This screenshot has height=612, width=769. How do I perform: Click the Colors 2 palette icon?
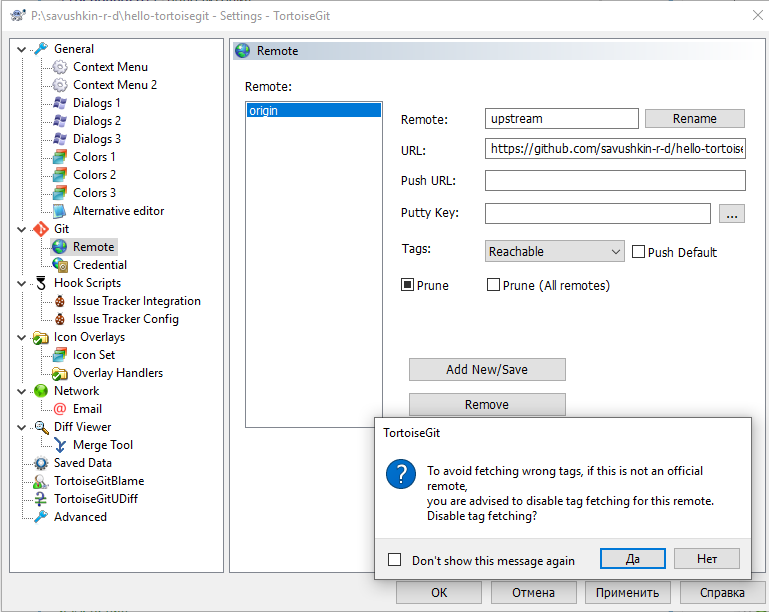pyautogui.click(x=60, y=175)
